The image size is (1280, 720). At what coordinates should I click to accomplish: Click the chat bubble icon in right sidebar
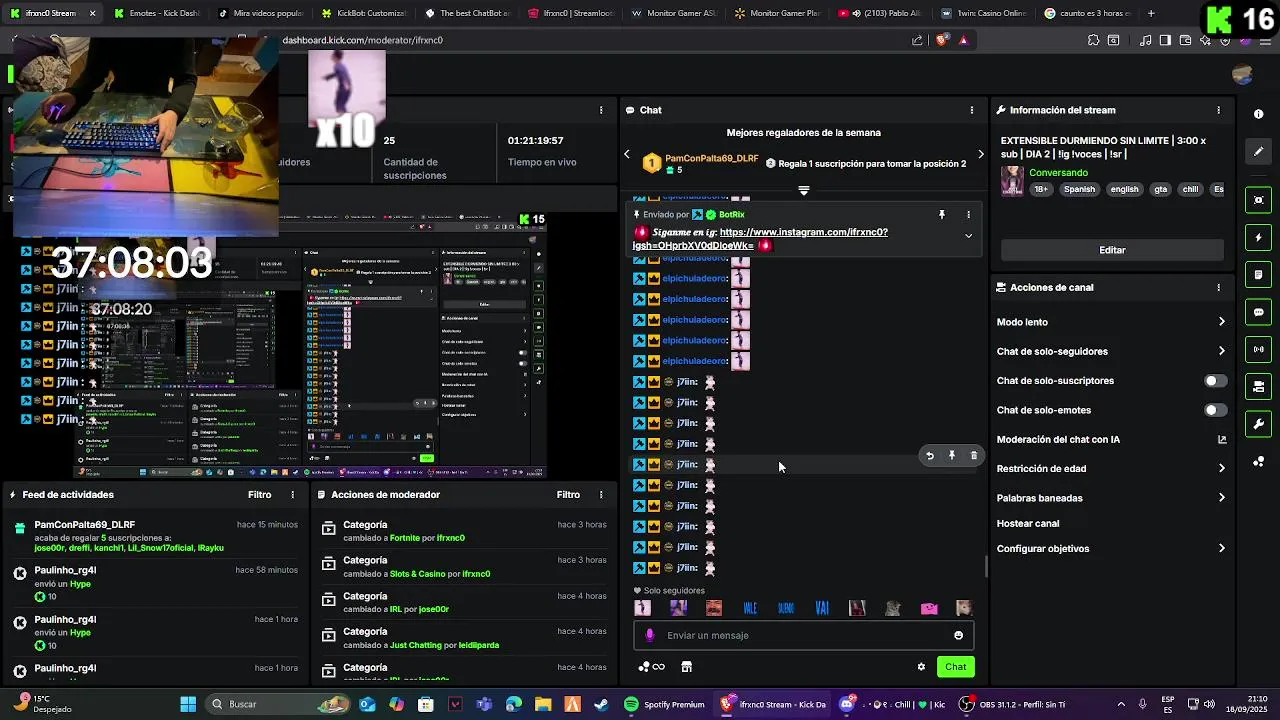[1259, 312]
